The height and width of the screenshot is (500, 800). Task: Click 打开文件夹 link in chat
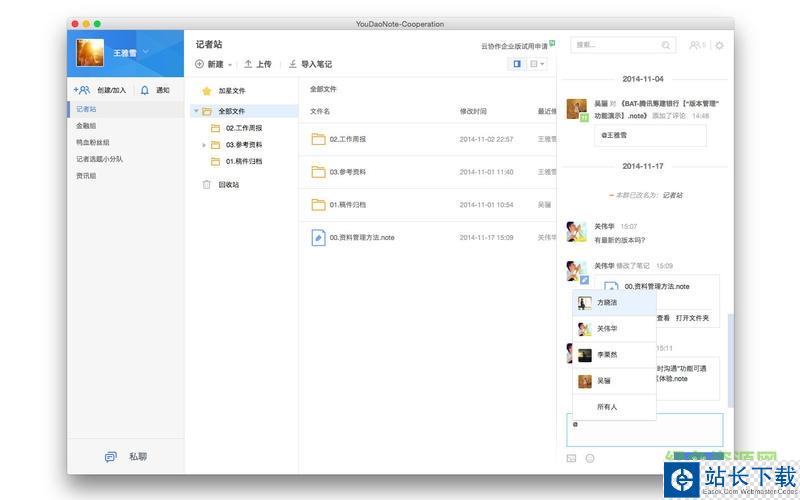(692, 318)
